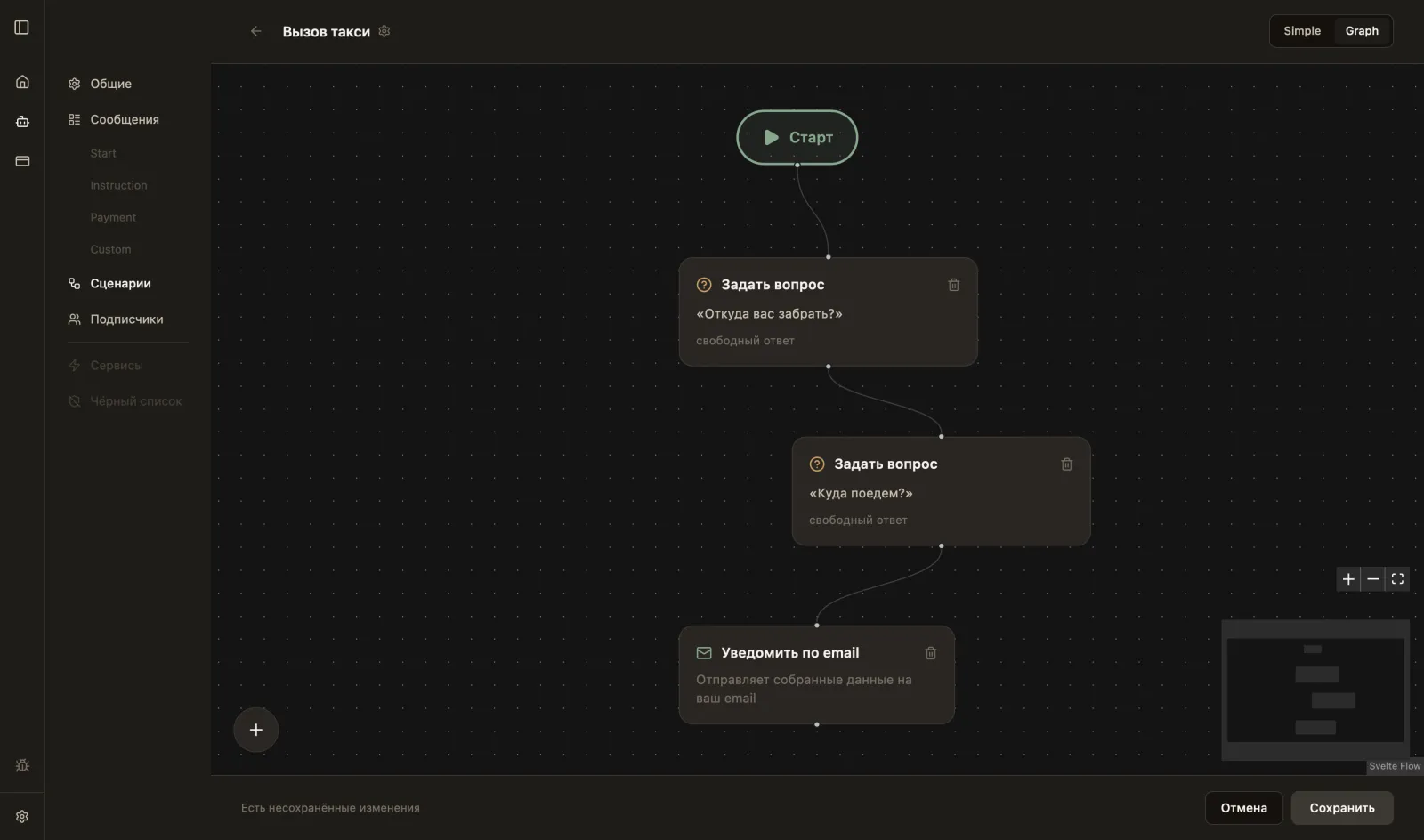Select the «Откуда вас забрать?» question text

click(769, 314)
